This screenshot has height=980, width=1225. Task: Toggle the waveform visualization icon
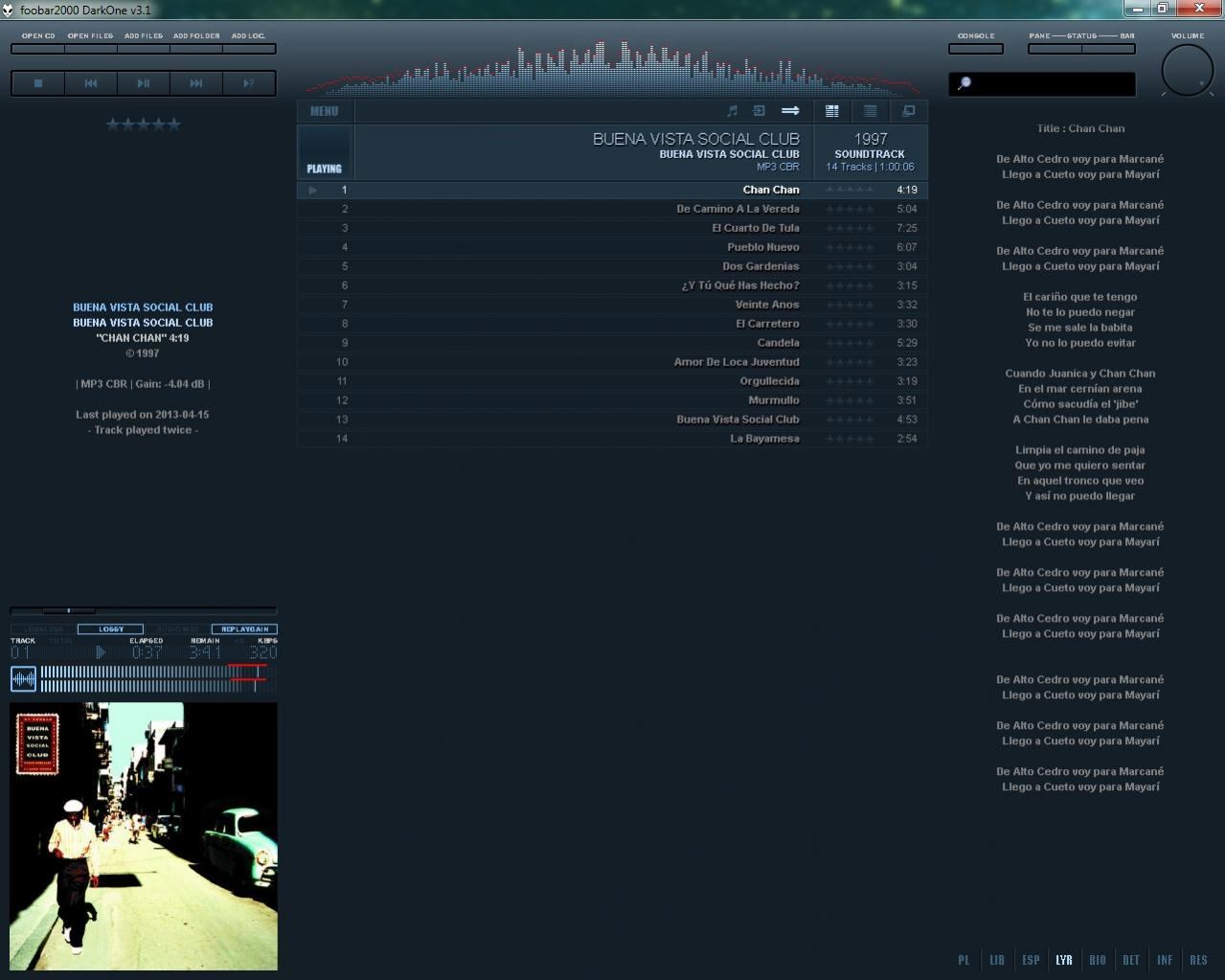tap(24, 679)
